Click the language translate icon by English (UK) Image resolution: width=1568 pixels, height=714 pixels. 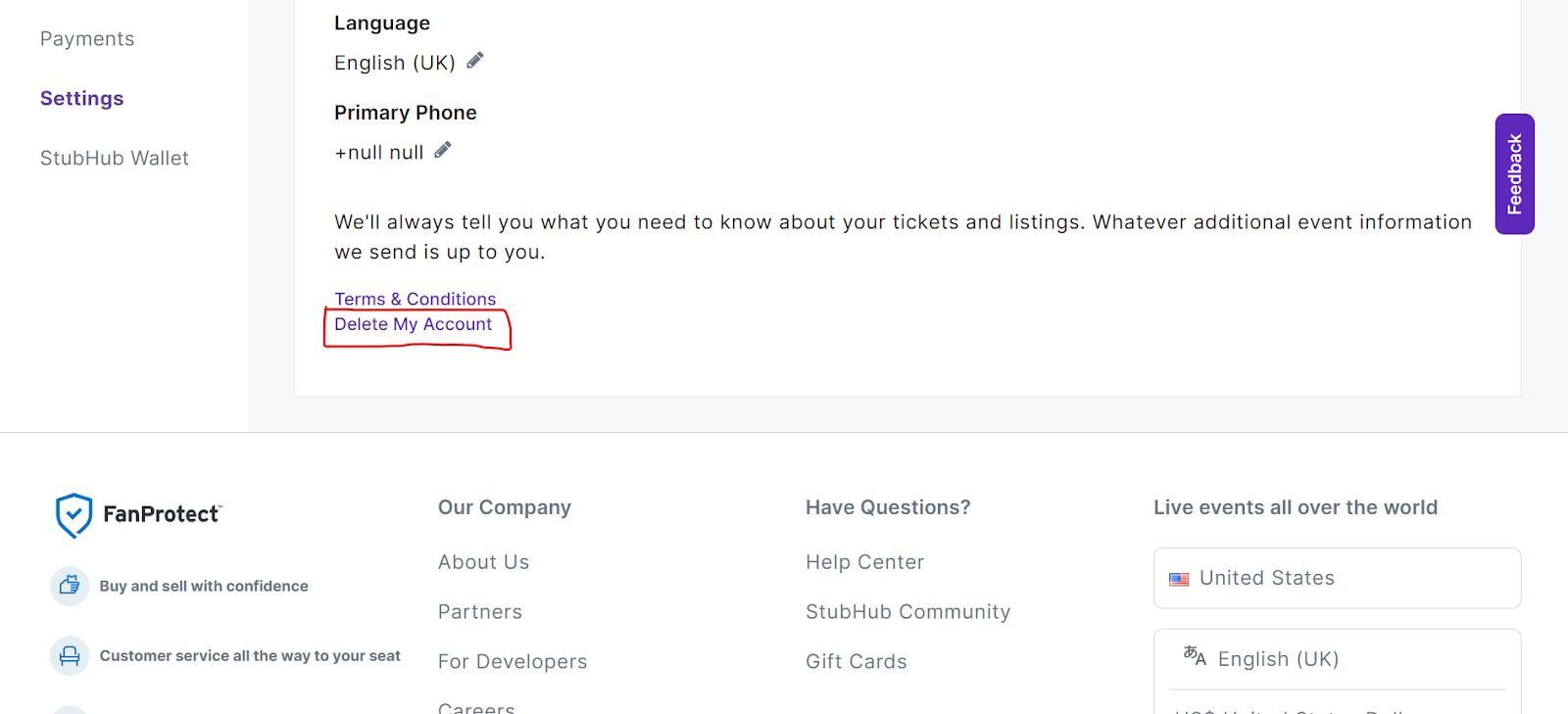coord(1195,656)
